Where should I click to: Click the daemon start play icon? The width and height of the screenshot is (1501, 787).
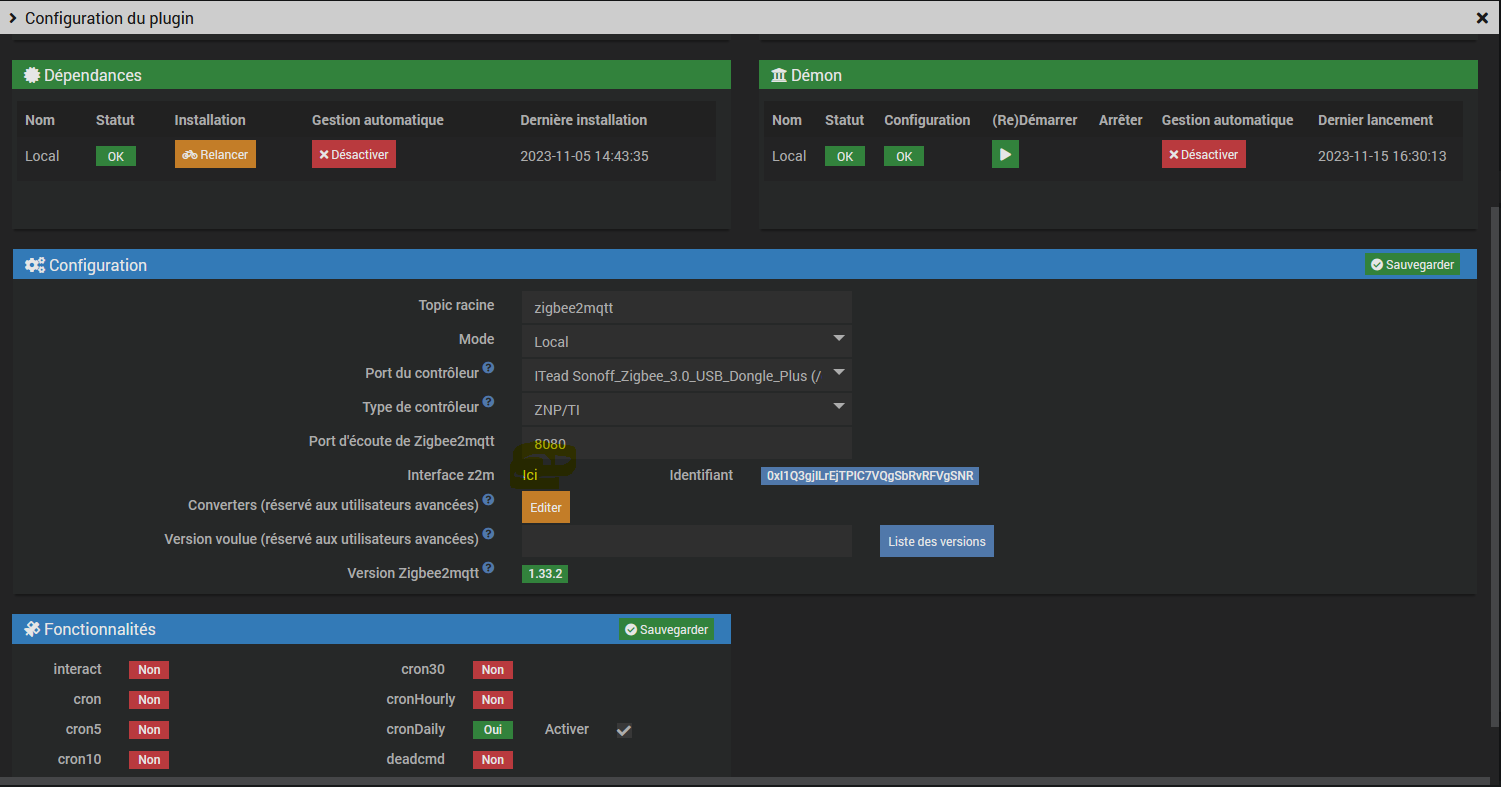[1005, 155]
